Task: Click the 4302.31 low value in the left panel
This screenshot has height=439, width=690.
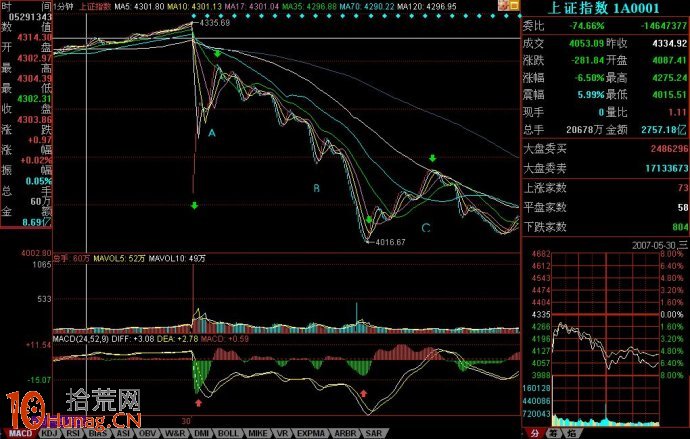Action: (x=34, y=99)
